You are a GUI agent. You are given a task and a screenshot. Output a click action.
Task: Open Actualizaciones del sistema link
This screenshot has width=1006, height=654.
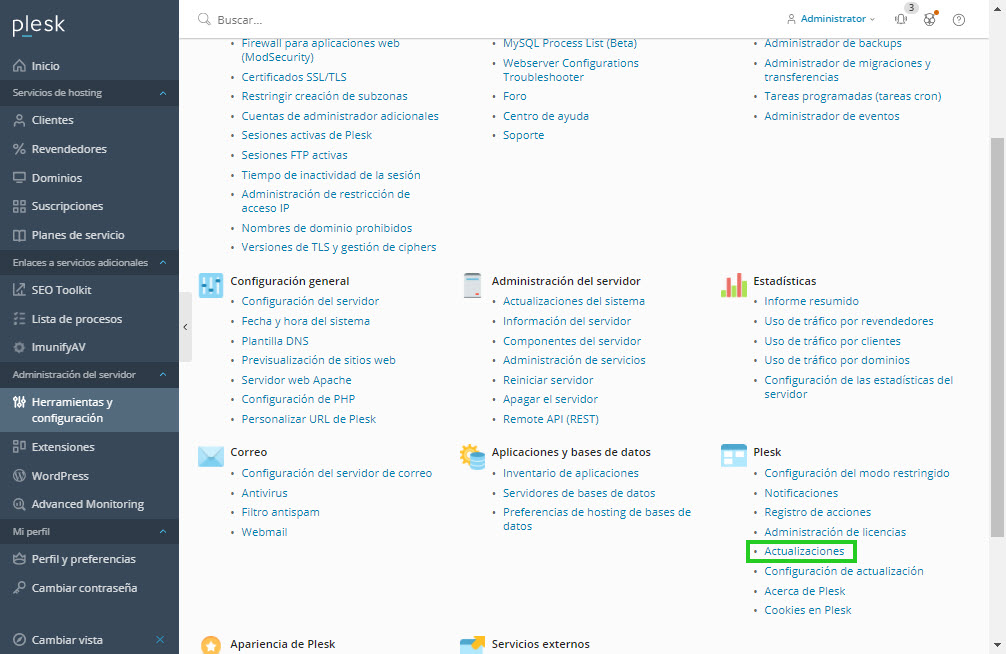(x=574, y=301)
